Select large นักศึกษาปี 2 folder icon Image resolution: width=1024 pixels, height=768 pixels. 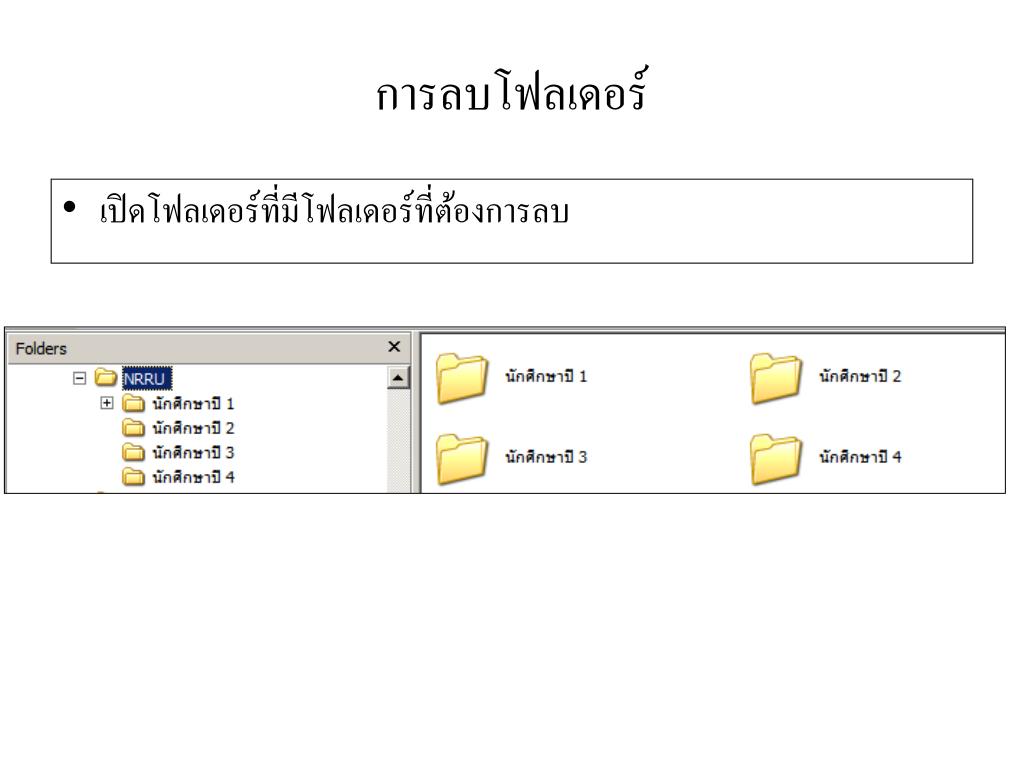[x=775, y=378]
